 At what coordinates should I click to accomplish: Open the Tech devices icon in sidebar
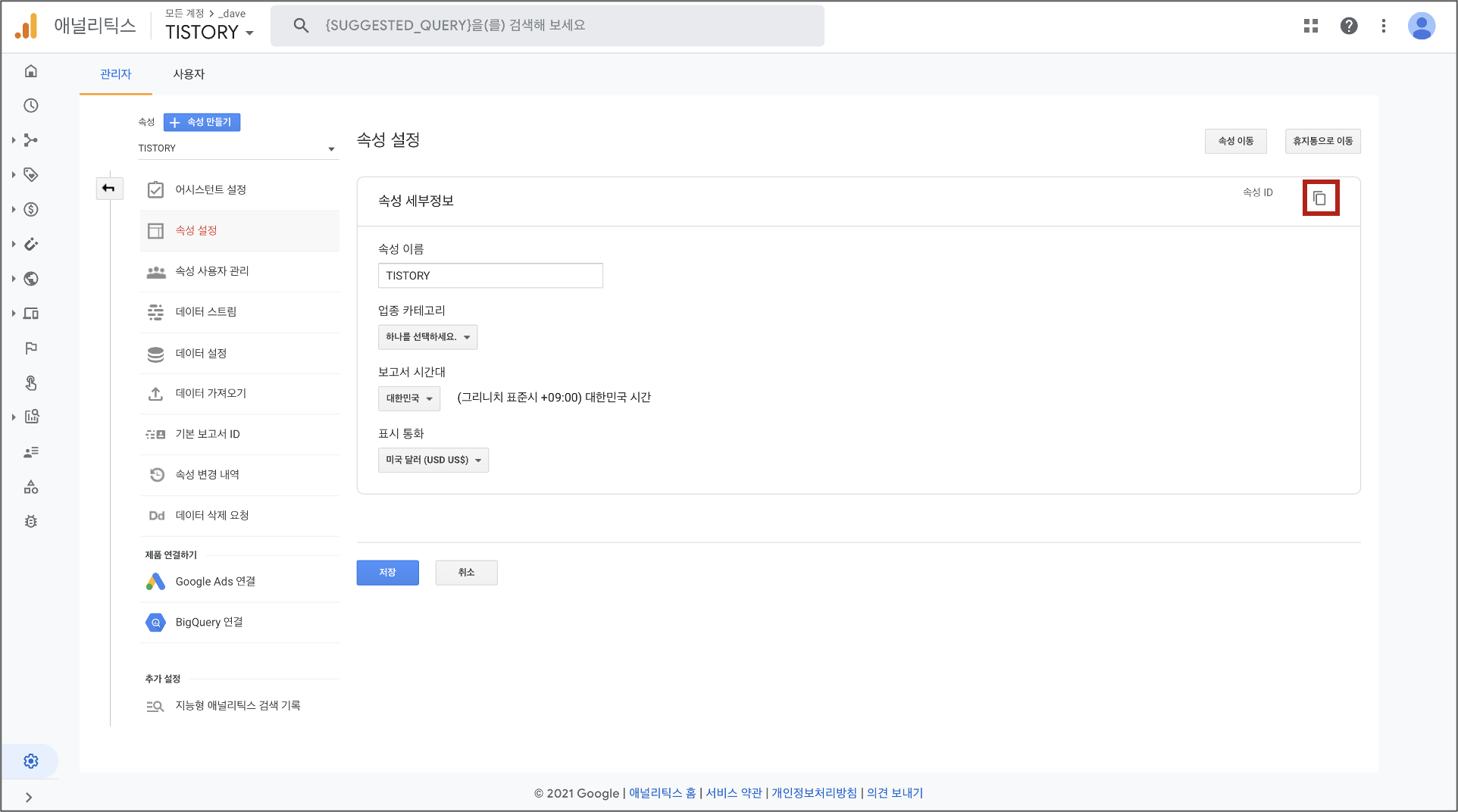point(31,314)
